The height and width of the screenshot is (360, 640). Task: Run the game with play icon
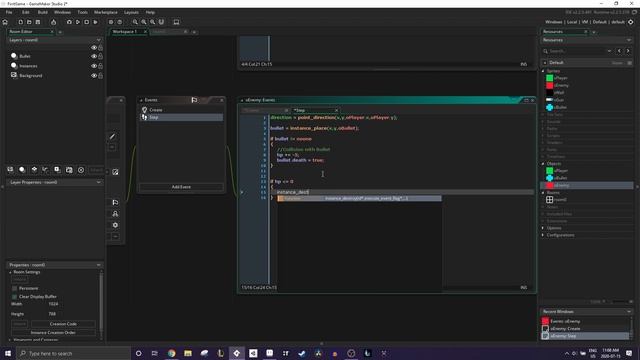point(78,22)
